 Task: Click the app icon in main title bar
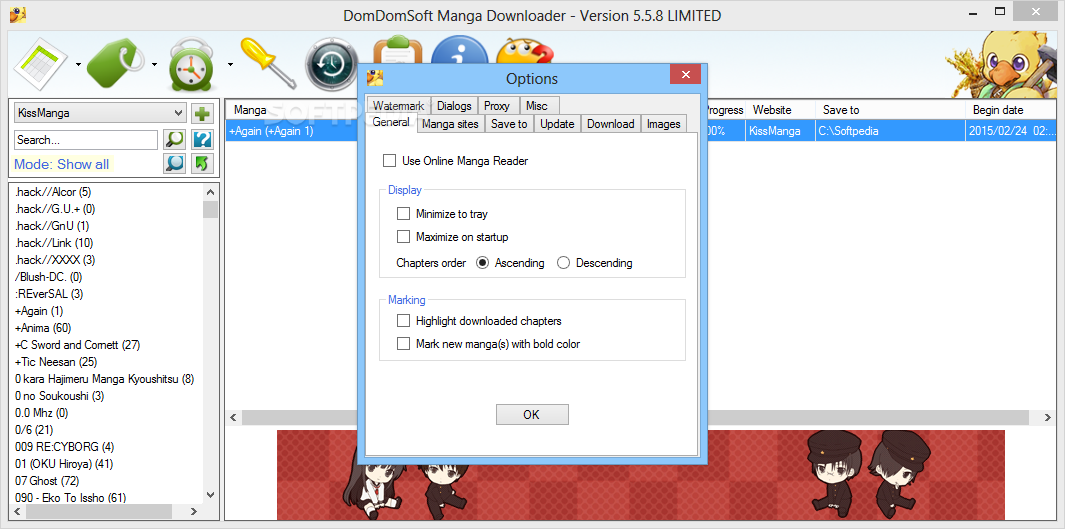pyautogui.click(x=17, y=15)
